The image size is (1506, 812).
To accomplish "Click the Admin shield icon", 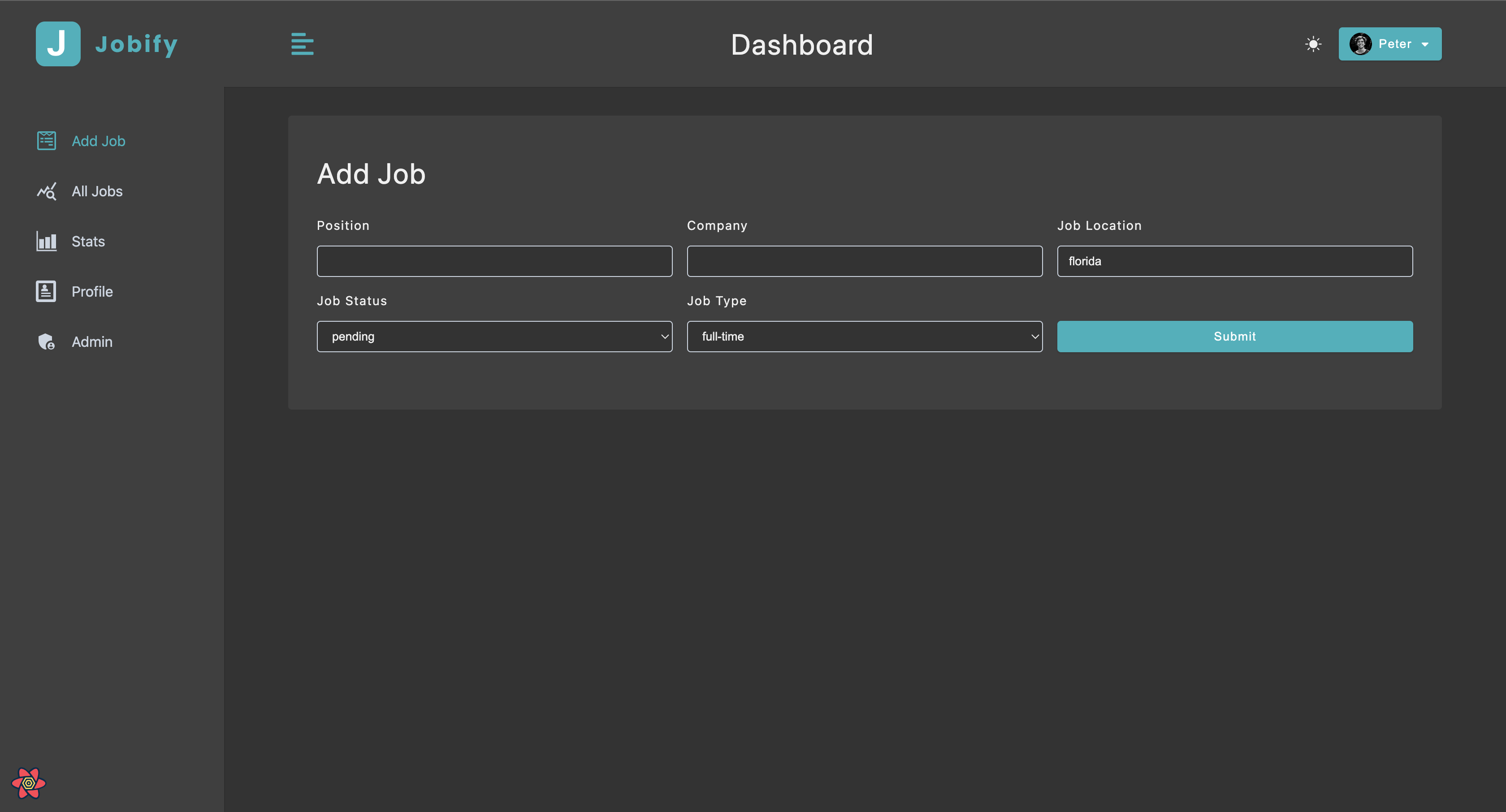I will (46, 341).
